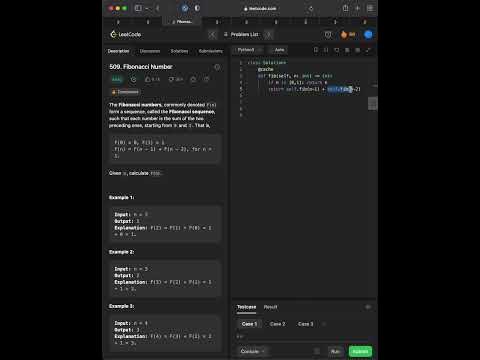The height and width of the screenshot is (360, 480).
Task: Select Case 1
Action: 249,324
